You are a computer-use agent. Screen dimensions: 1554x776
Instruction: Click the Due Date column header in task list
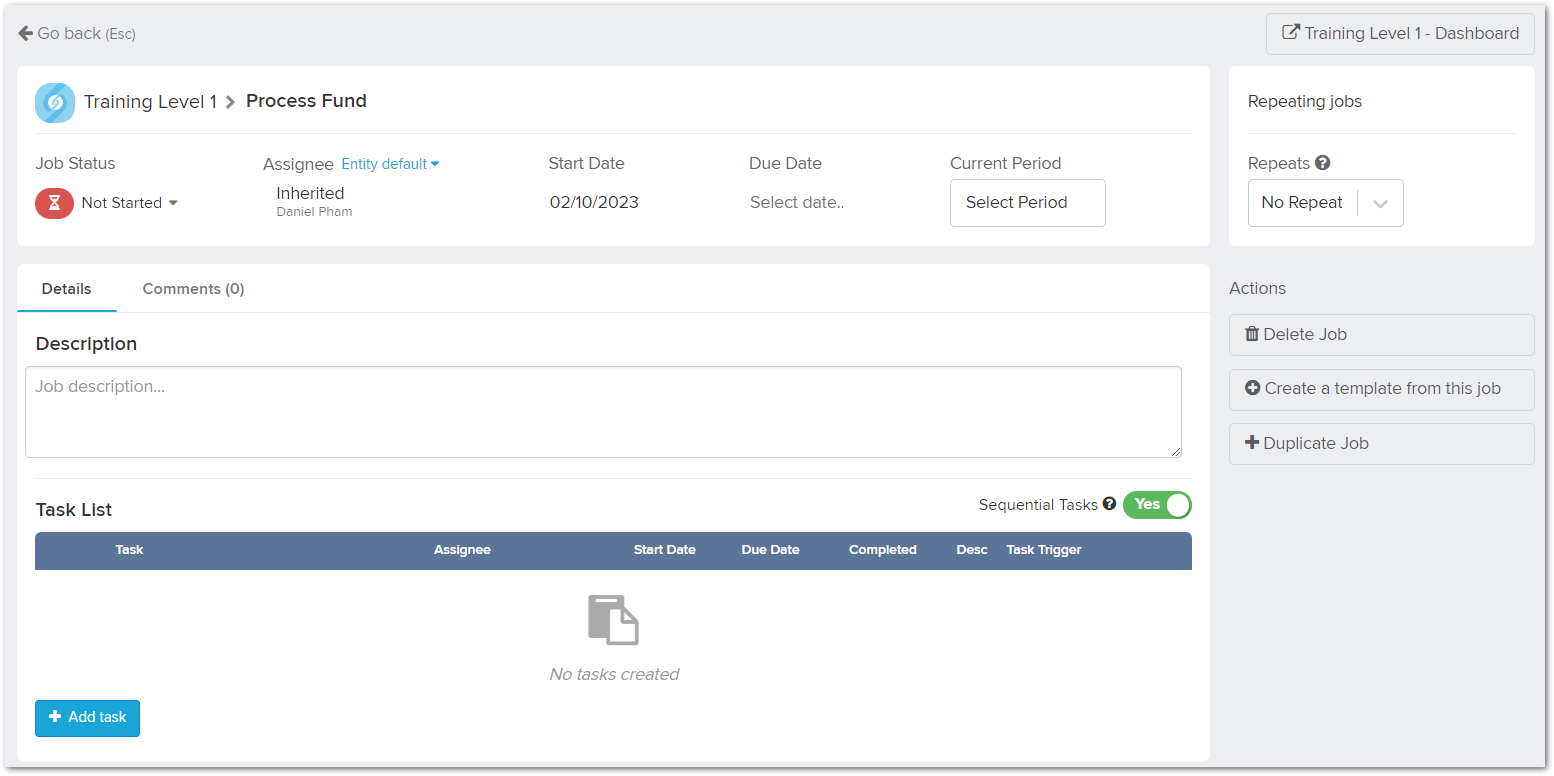770,550
